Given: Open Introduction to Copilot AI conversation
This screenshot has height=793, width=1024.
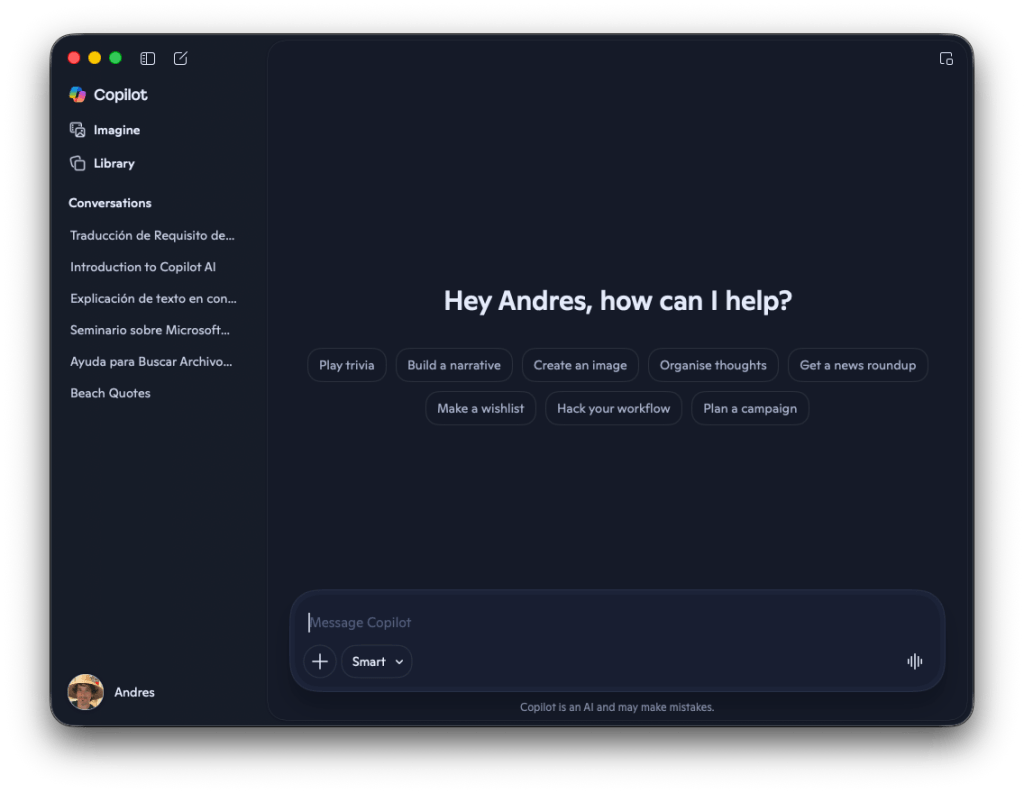Looking at the screenshot, I should tap(143, 267).
